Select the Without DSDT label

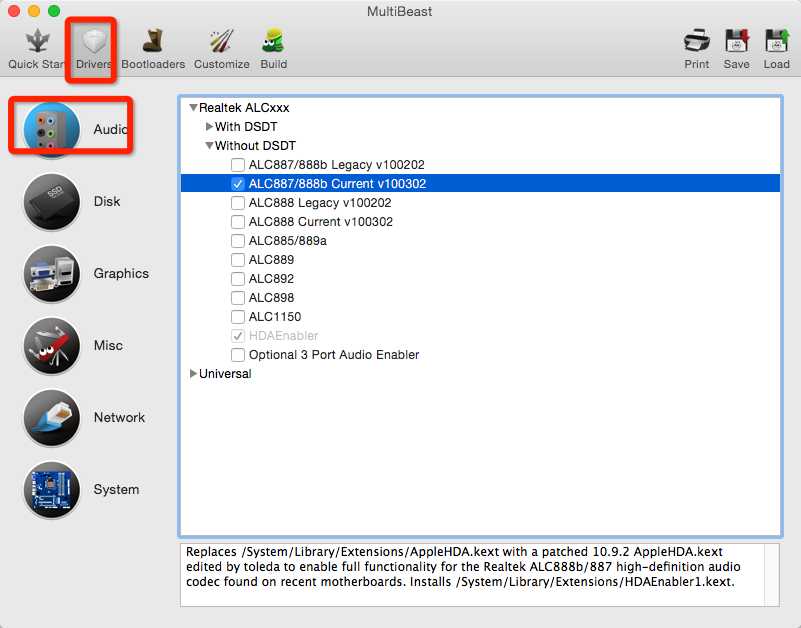coord(255,146)
